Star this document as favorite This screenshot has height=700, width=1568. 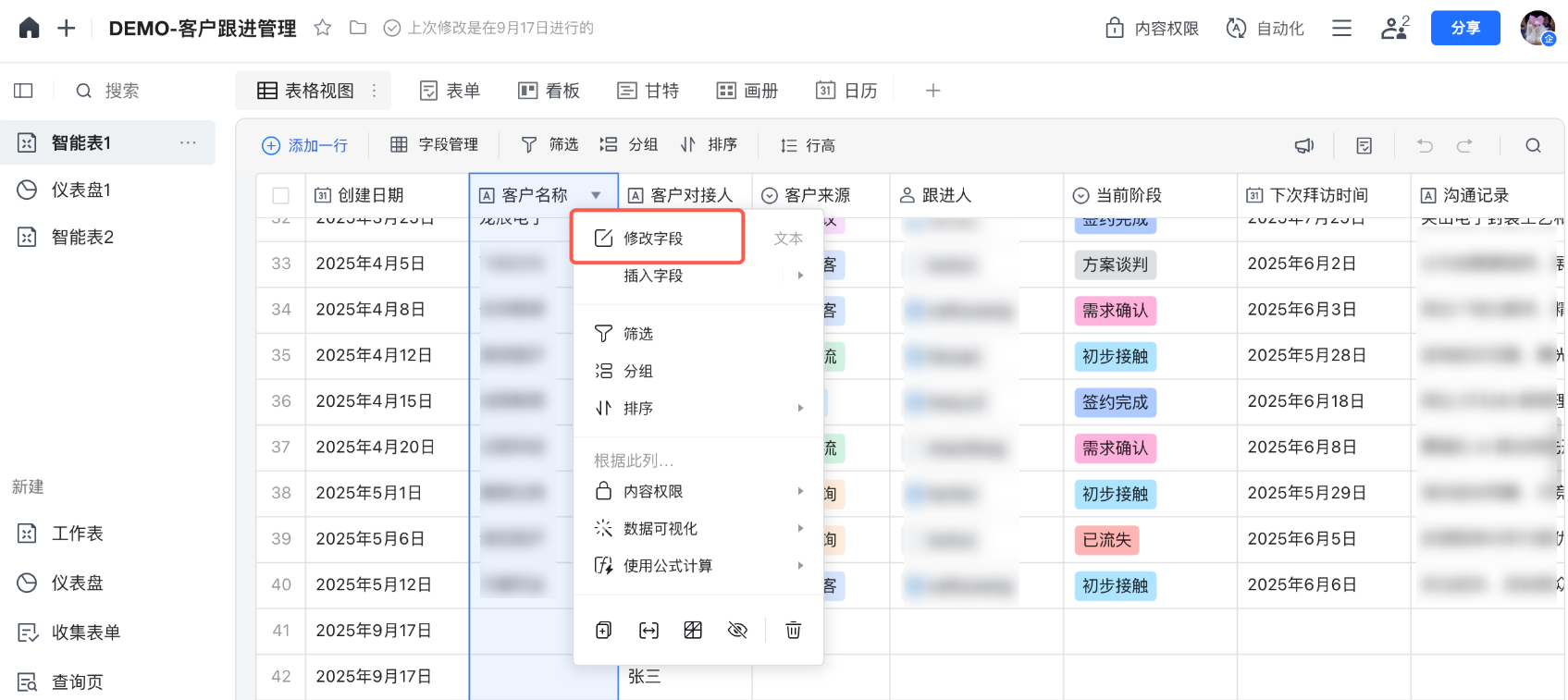pyautogui.click(x=322, y=28)
